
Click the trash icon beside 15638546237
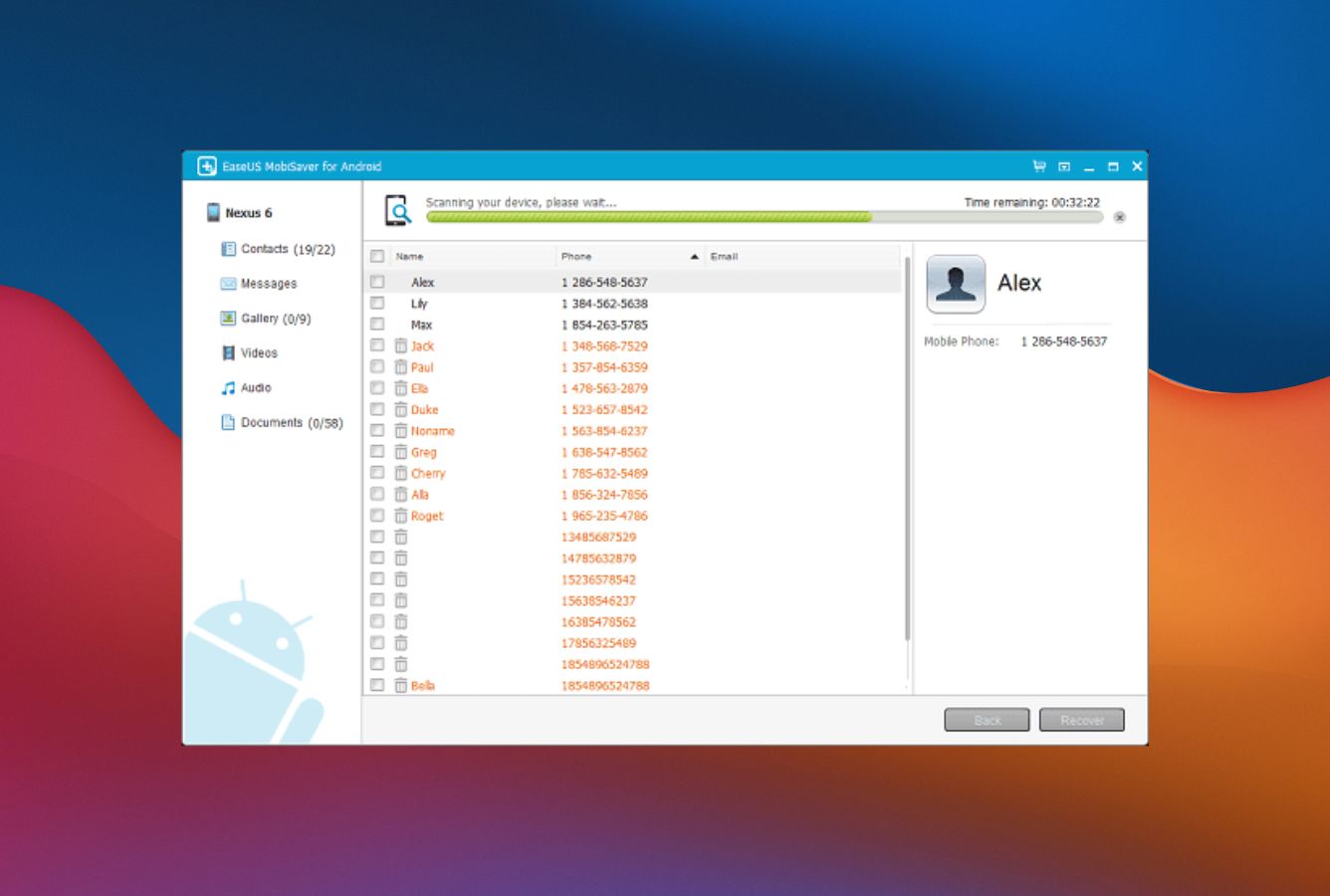click(400, 600)
